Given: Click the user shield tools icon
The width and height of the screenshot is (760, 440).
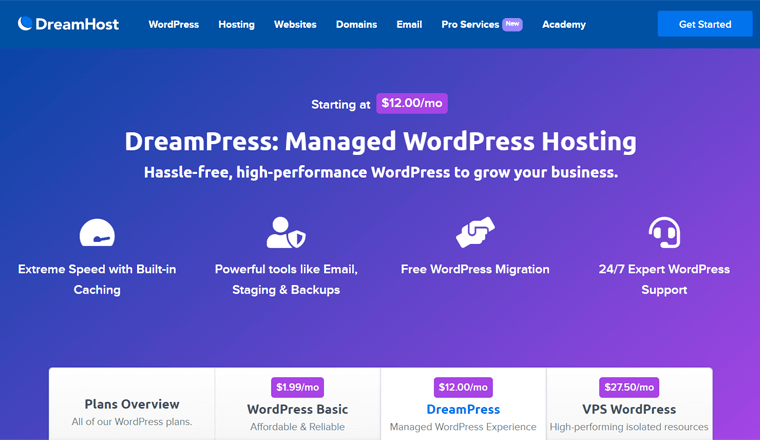Looking at the screenshot, I should (286, 232).
